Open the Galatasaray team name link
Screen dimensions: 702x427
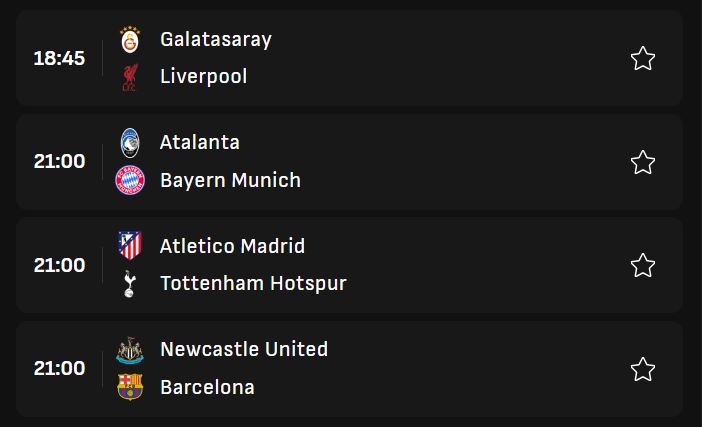click(x=216, y=39)
